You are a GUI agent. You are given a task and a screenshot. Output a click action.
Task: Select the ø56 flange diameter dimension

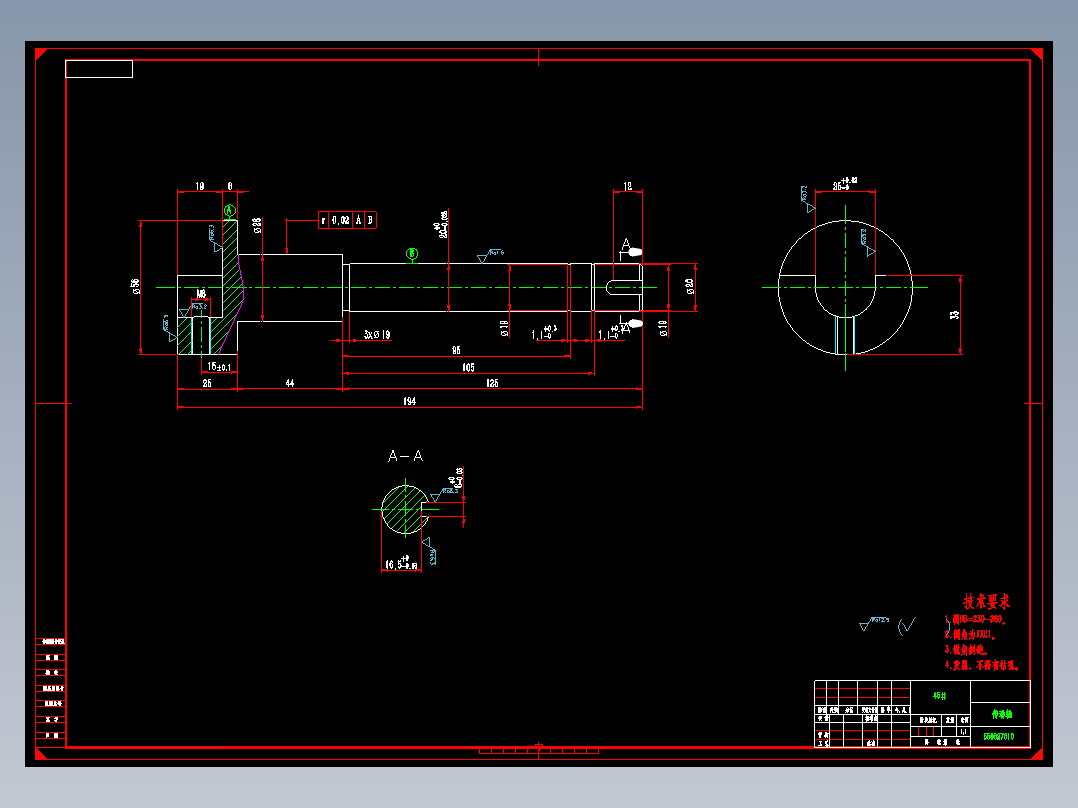135,287
